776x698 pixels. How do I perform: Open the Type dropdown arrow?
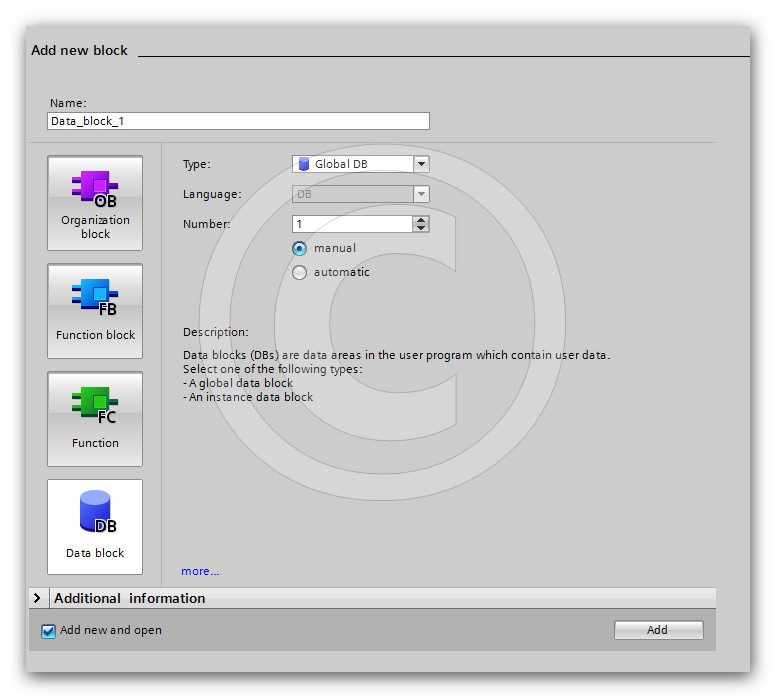tap(421, 164)
